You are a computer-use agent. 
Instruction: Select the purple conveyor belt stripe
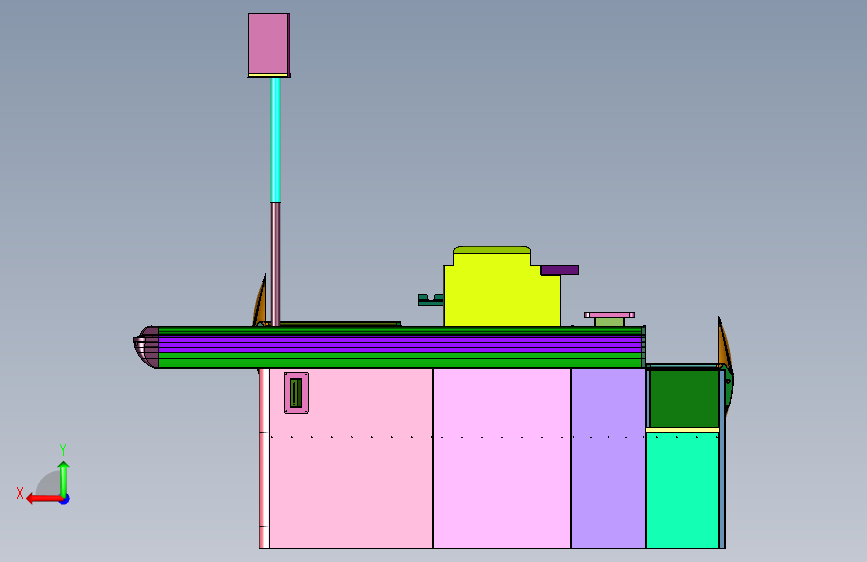pyautogui.click(x=400, y=343)
